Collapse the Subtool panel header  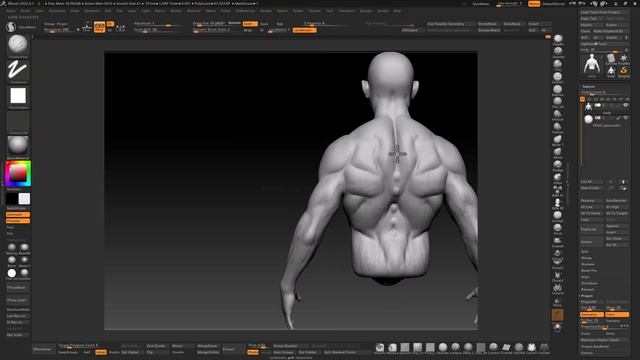pos(588,87)
